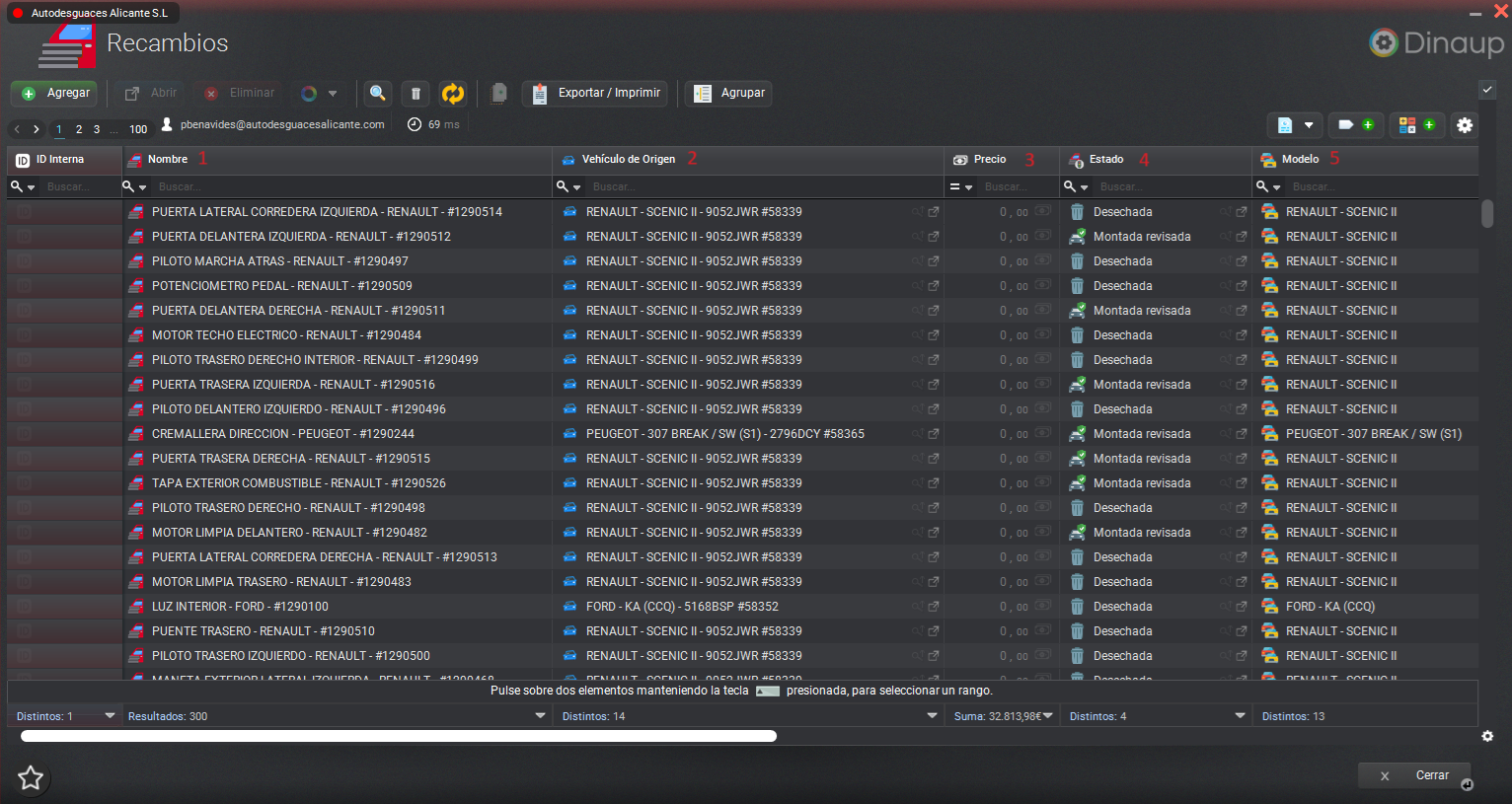1512x804 pixels.
Task: Click the favorite star icon
Action: coord(31,778)
